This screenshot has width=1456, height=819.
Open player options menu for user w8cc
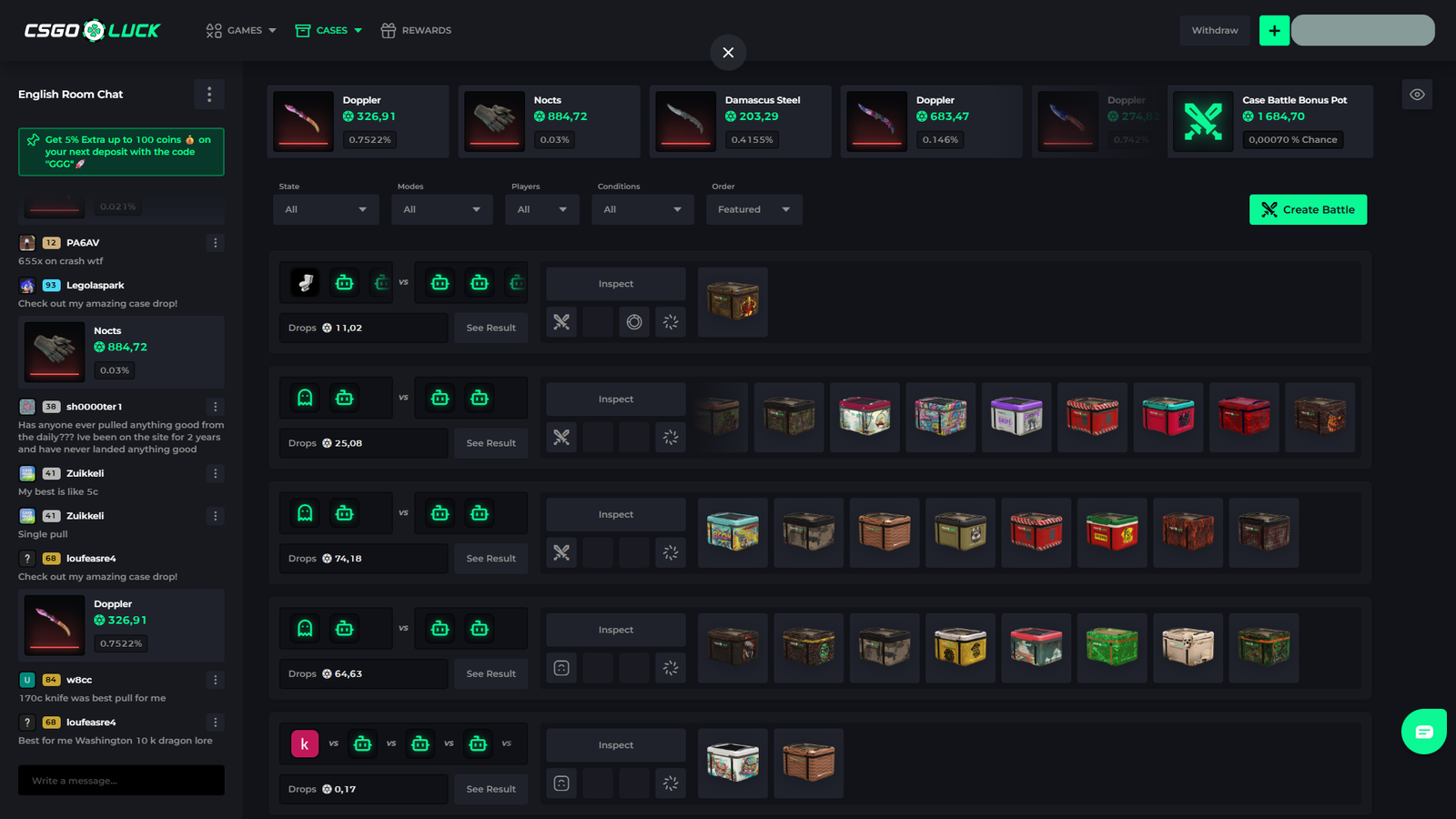tap(215, 680)
